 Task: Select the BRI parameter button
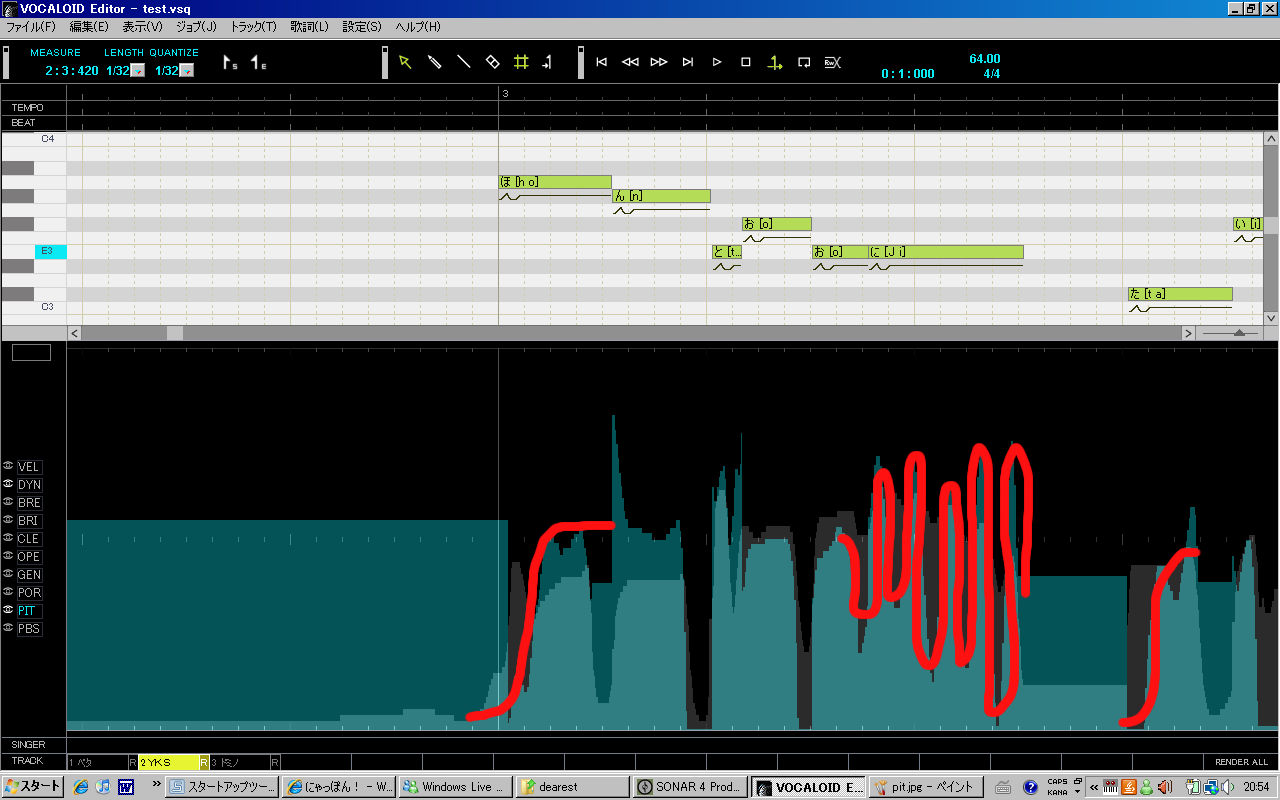(x=29, y=520)
